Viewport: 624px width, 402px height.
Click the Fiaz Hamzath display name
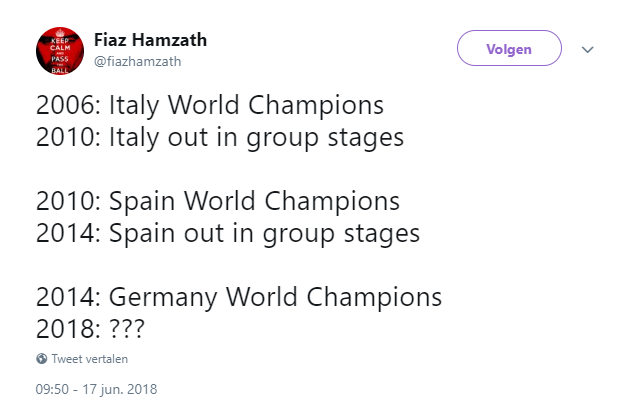[150, 41]
